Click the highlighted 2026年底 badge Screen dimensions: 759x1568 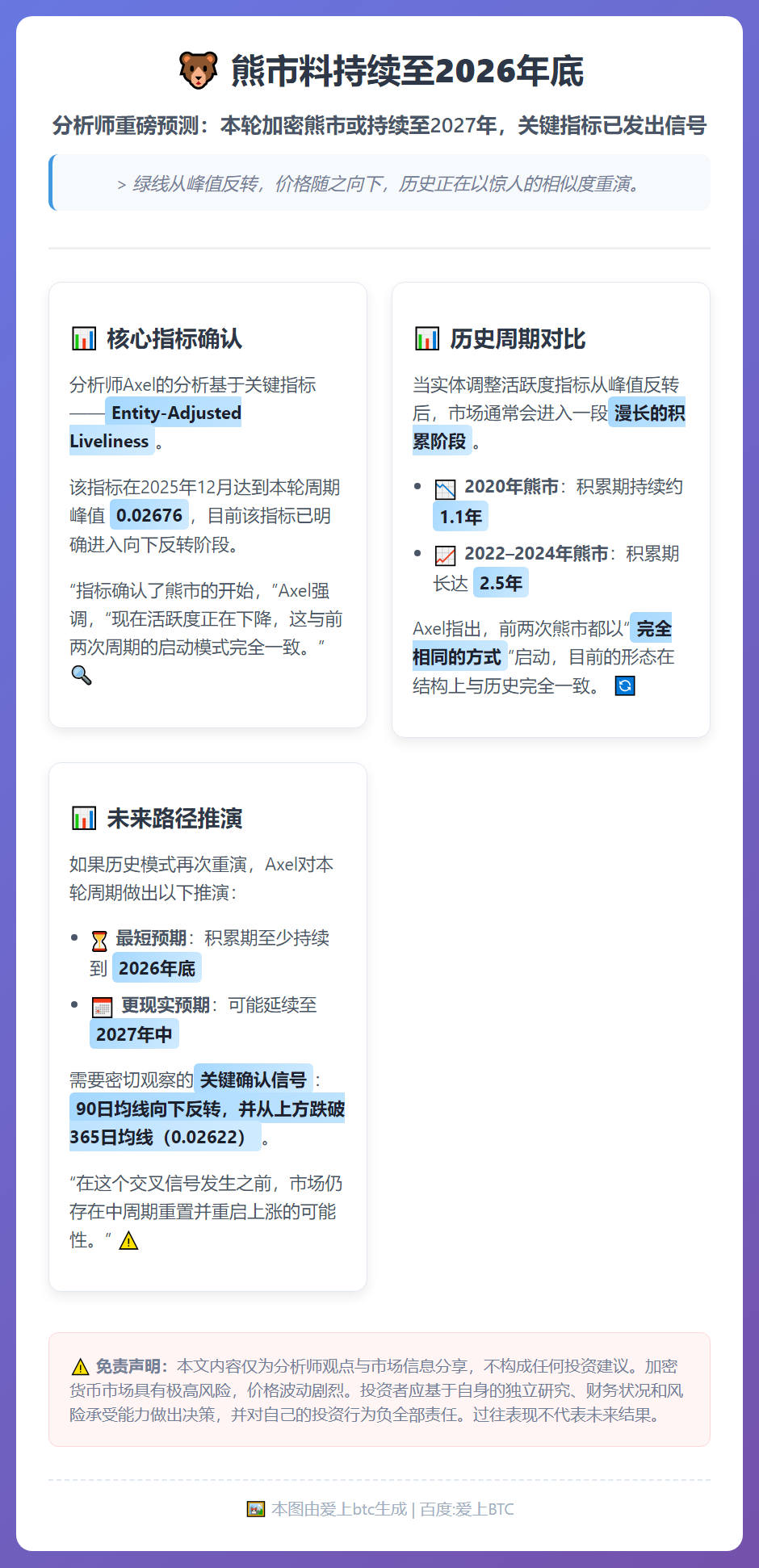(157, 967)
